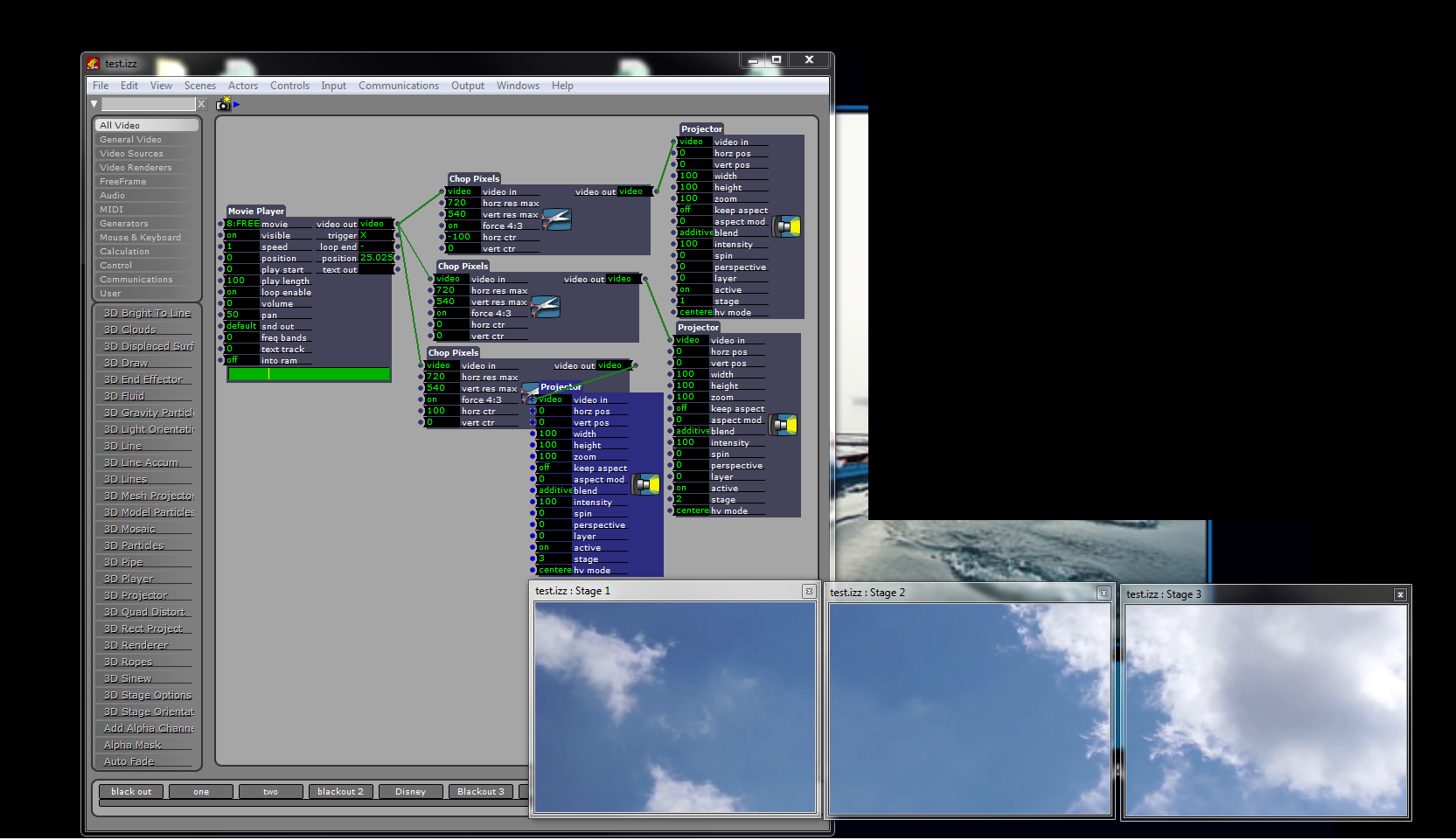Click the green Movie Player progress bar
1456x840 pixels.
309,374
